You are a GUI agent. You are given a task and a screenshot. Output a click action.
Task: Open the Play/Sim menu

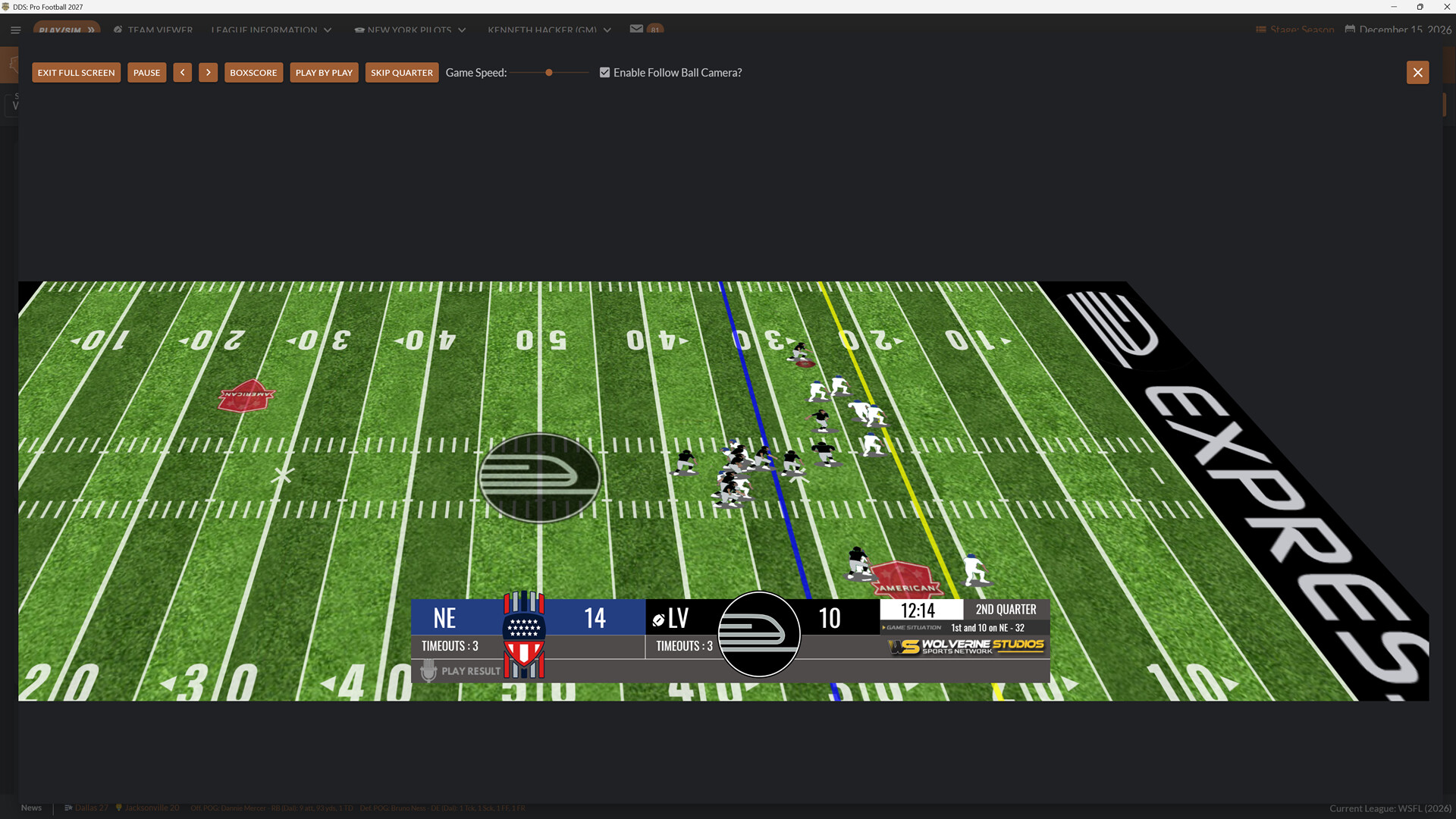tap(67, 30)
